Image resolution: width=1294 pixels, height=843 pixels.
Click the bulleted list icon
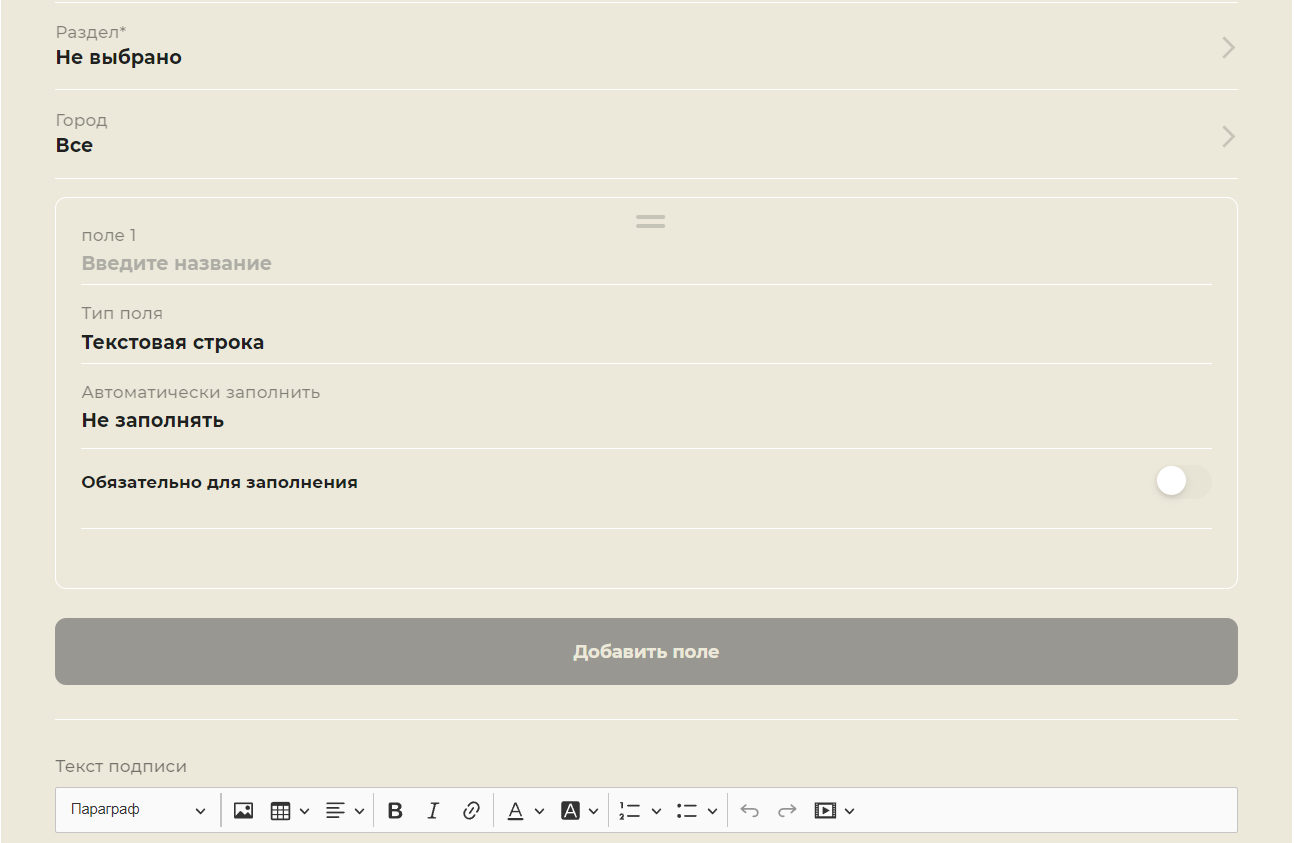click(x=686, y=811)
